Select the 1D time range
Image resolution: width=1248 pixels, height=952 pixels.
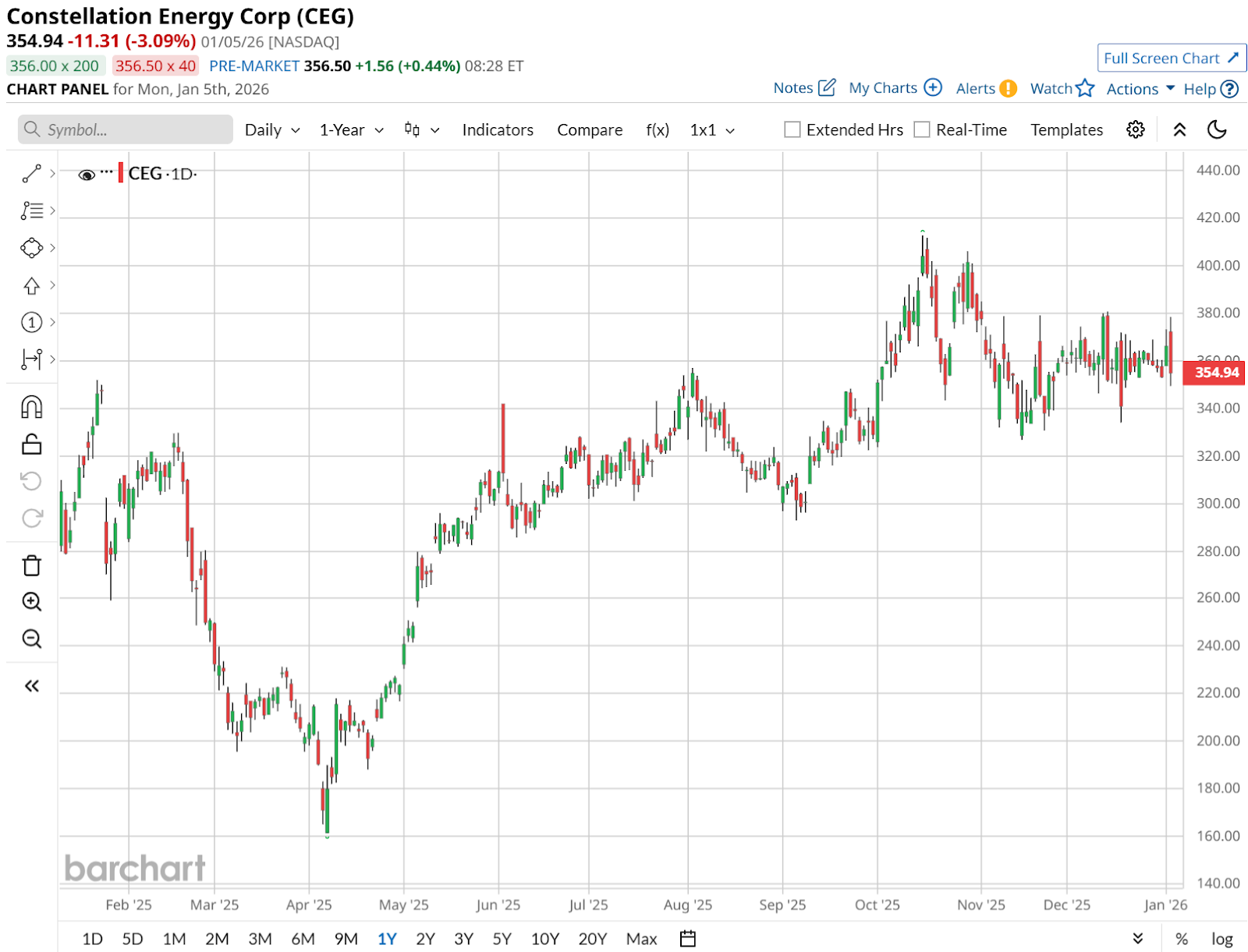tap(92, 939)
